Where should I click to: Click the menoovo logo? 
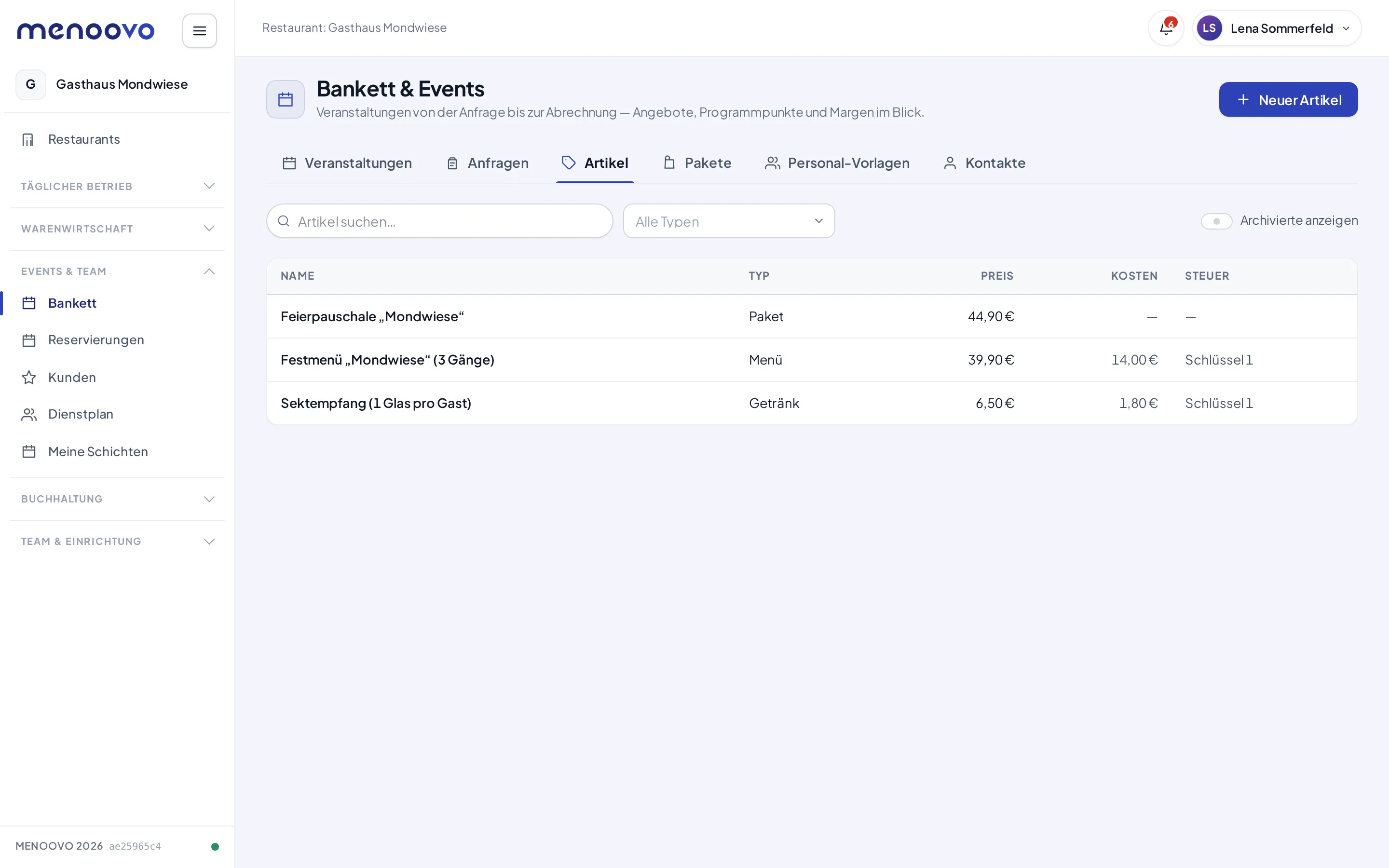pos(85,31)
